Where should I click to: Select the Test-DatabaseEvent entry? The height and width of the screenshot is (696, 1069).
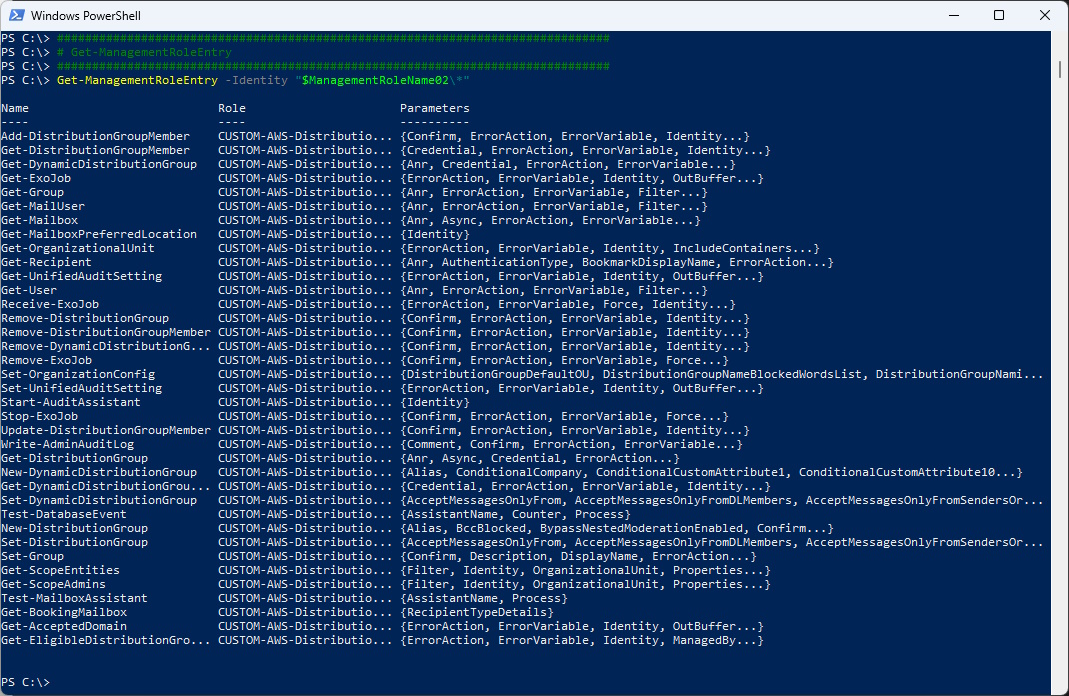(63, 514)
